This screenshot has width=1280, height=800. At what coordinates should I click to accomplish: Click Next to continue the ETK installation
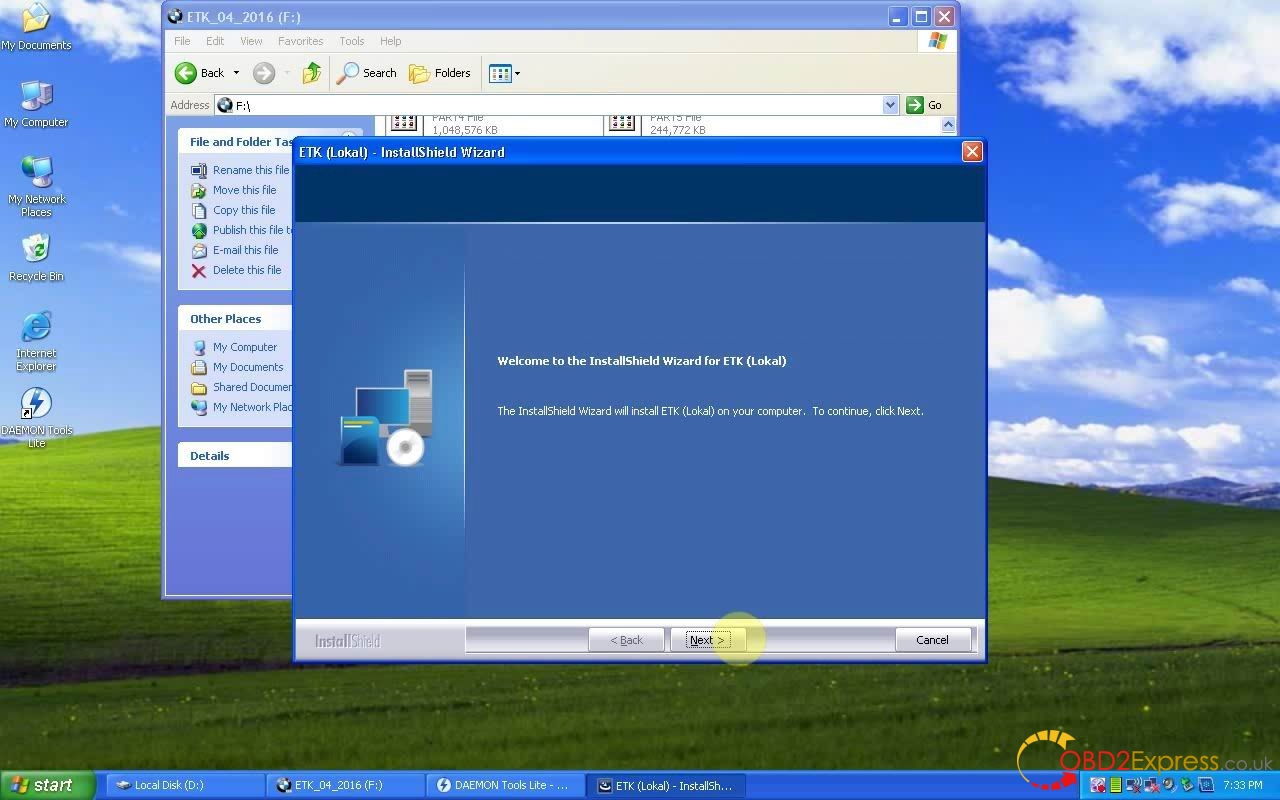707,640
